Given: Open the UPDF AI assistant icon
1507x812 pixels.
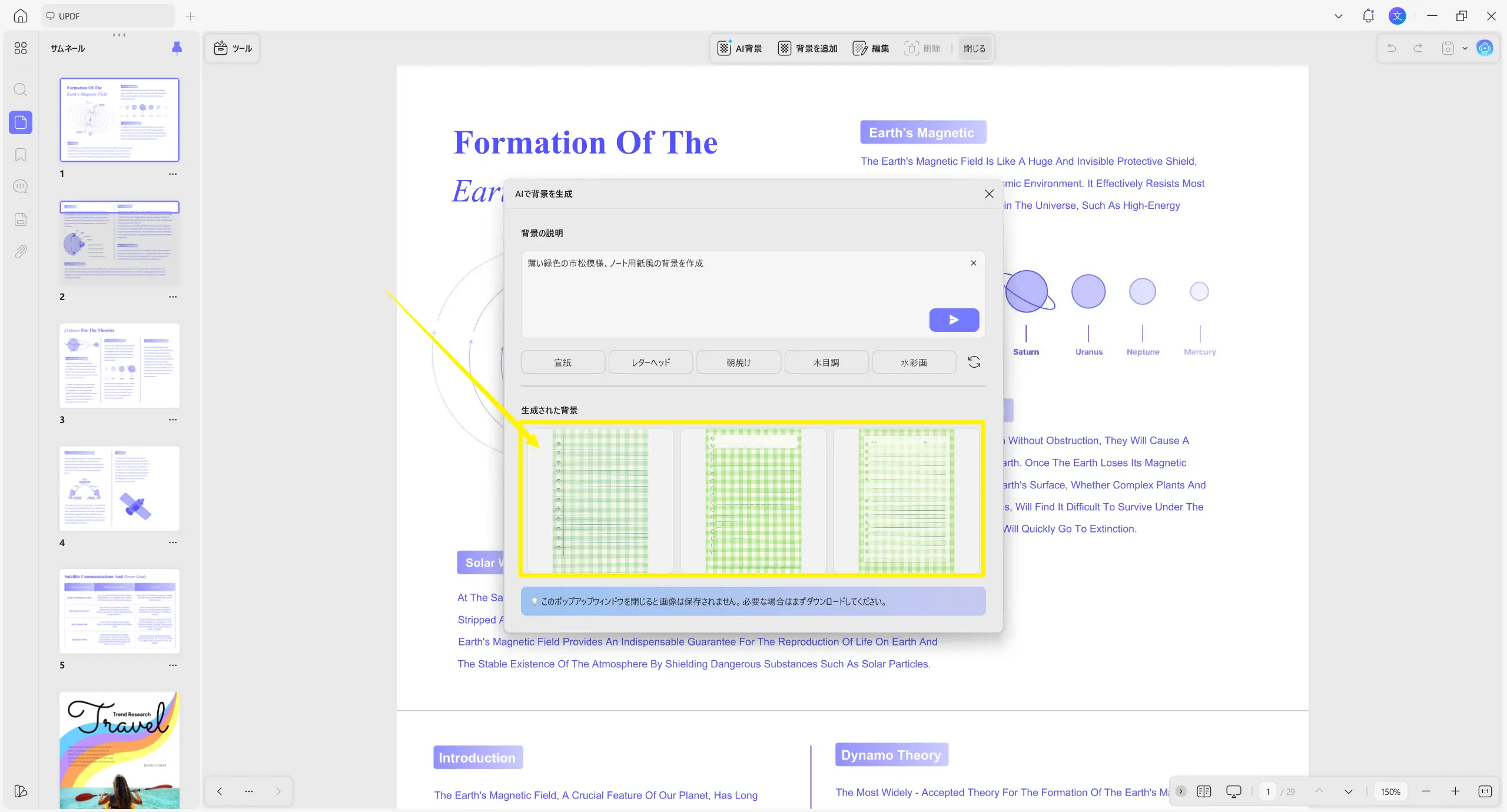Looking at the screenshot, I should point(1485,48).
